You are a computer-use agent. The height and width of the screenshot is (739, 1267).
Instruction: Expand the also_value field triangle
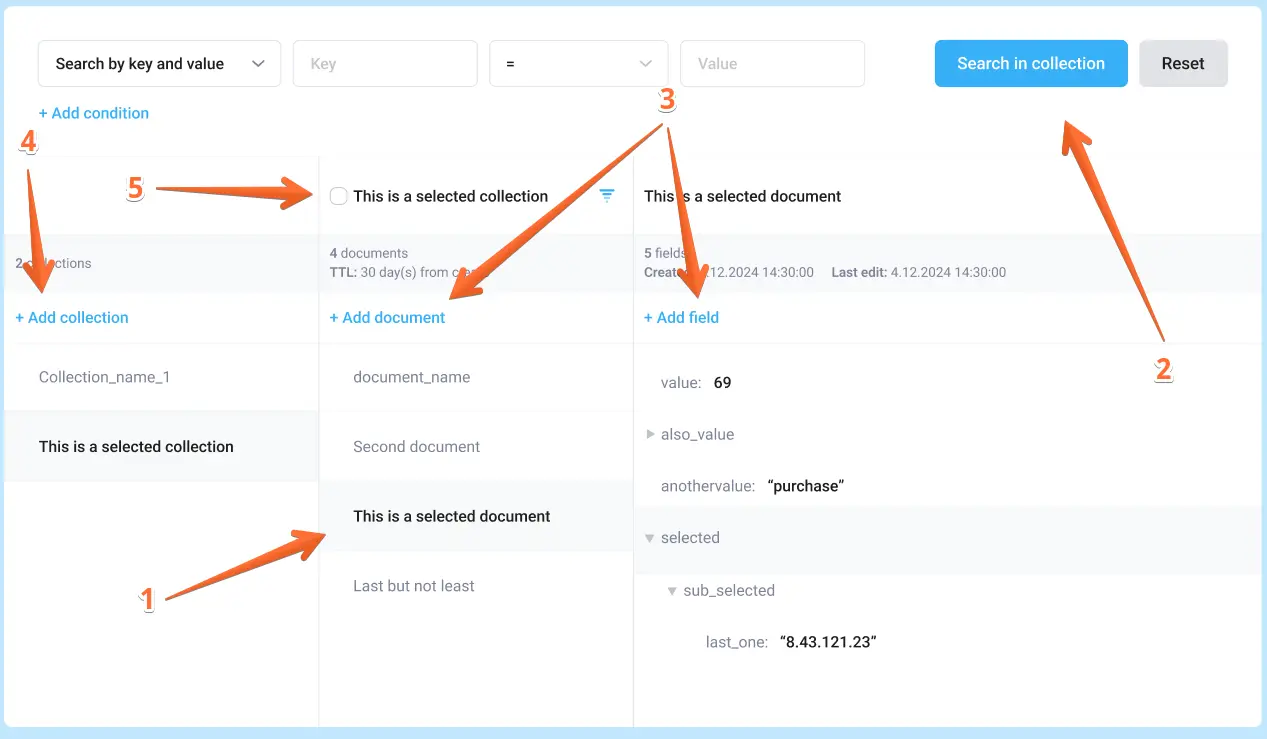click(651, 435)
